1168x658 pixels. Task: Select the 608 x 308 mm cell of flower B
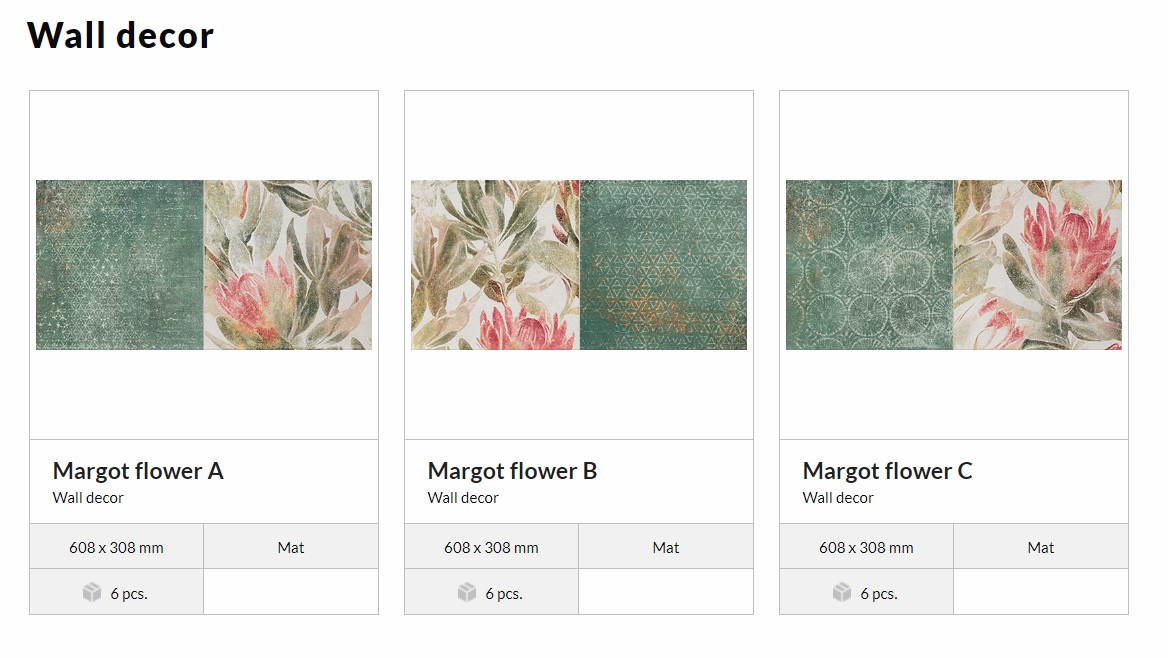492,547
